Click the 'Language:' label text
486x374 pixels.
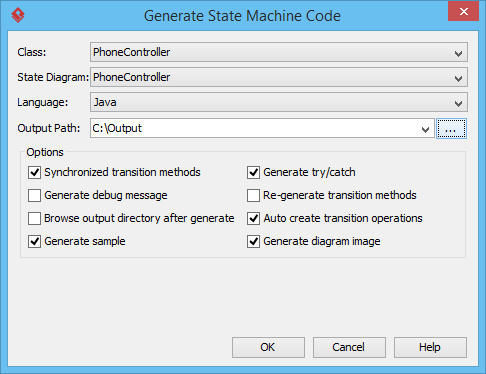click(42, 102)
